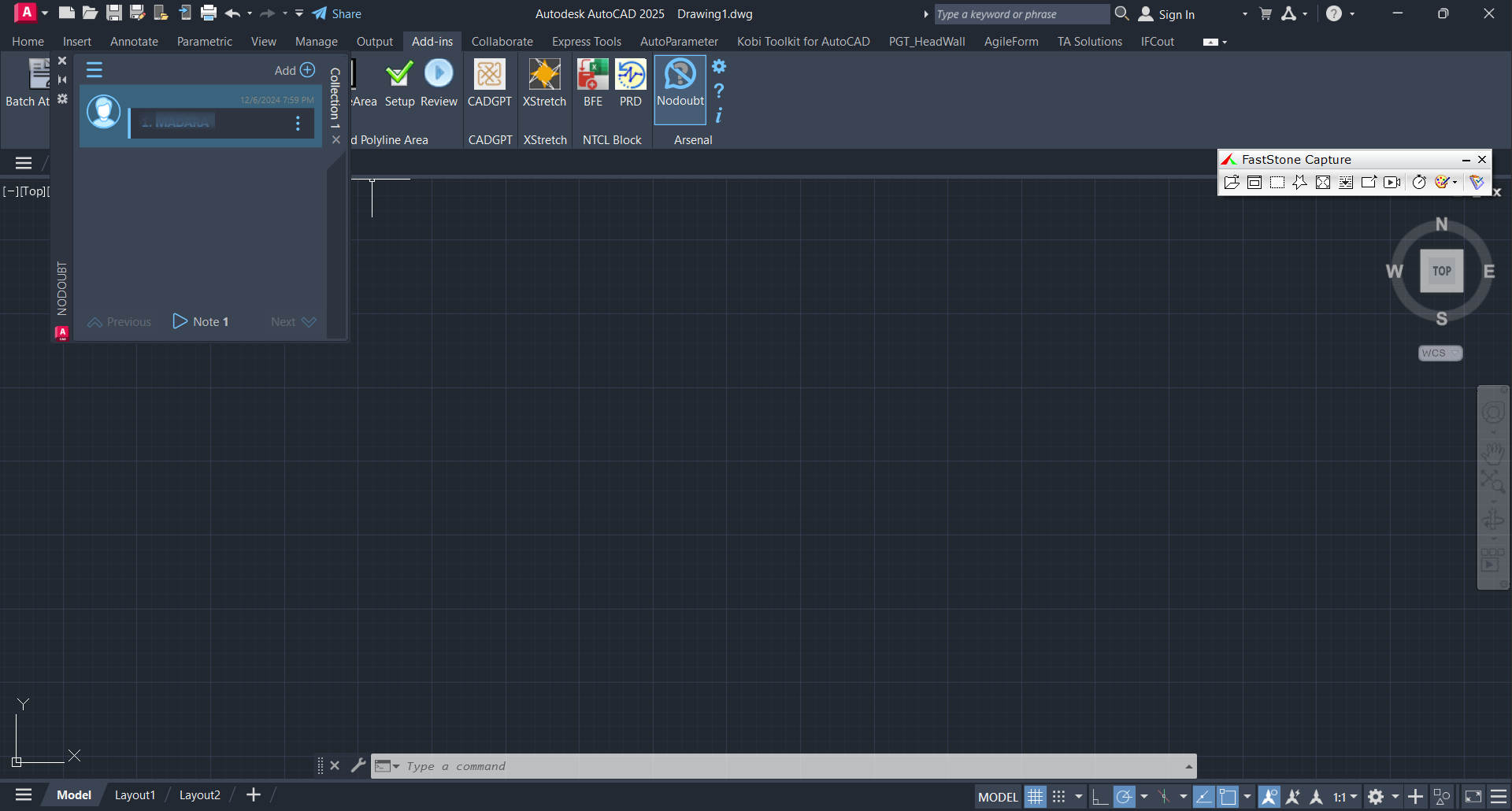The height and width of the screenshot is (811, 1512).
Task: Launch the XStretch tool
Action: 544,83
